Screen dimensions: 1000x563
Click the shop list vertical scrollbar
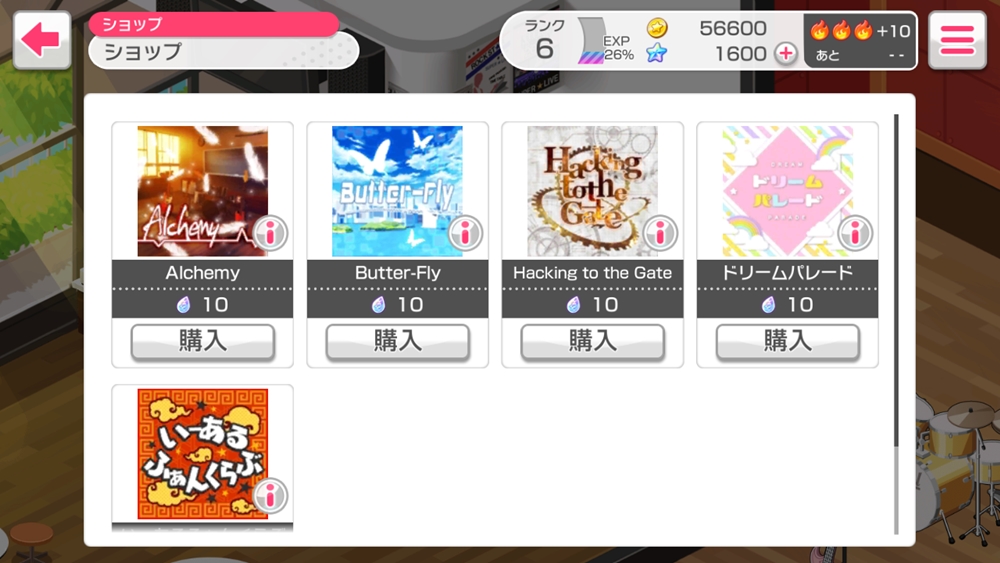tap(896, 324)
